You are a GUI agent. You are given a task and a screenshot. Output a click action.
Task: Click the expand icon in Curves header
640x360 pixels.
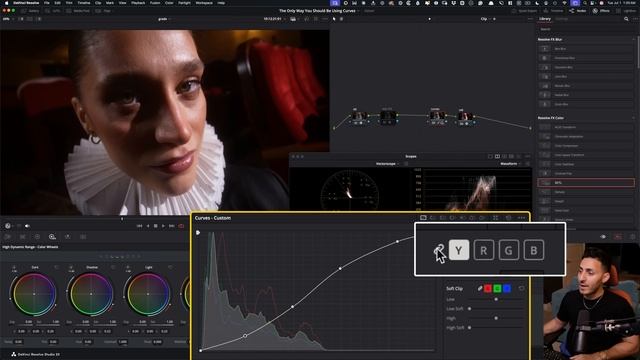pos(496,218)
